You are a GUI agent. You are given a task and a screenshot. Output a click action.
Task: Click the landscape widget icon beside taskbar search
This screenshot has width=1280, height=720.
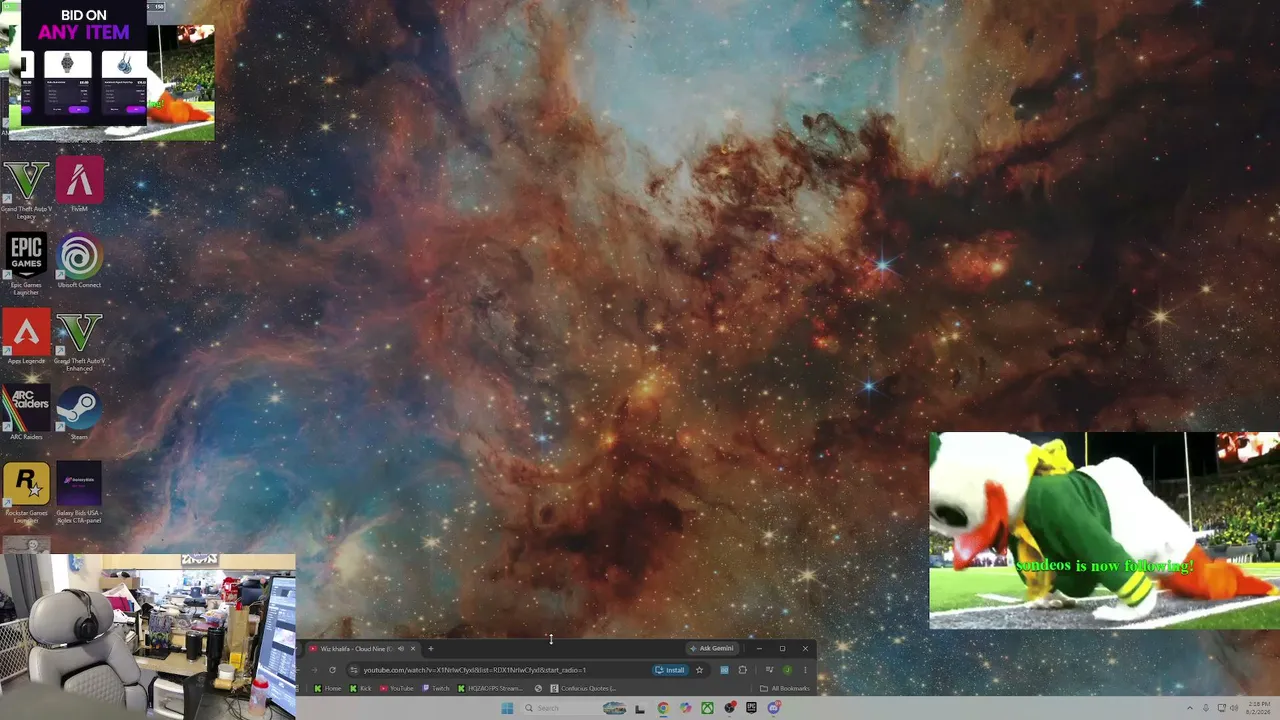614,708
